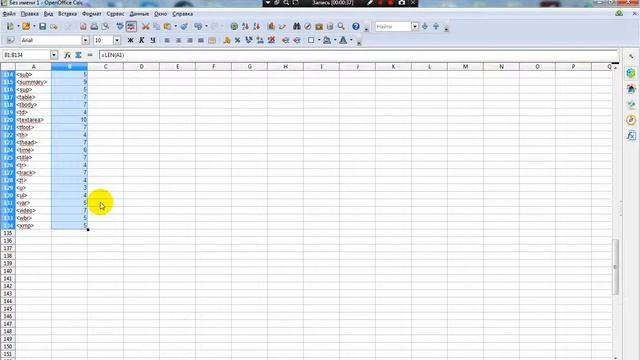
Task: Click the Format Paintbrush icon
Action: coord(184,27)
